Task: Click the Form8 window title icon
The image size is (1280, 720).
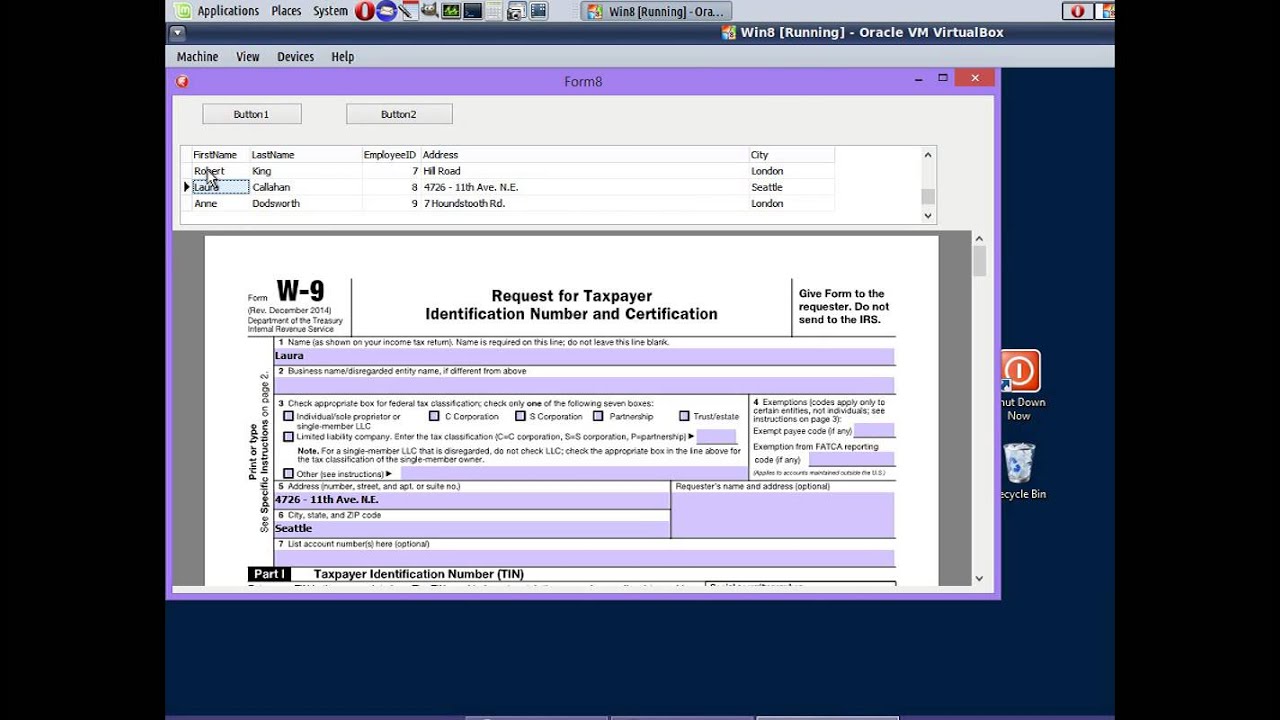Action: click(x=182, y=82)
